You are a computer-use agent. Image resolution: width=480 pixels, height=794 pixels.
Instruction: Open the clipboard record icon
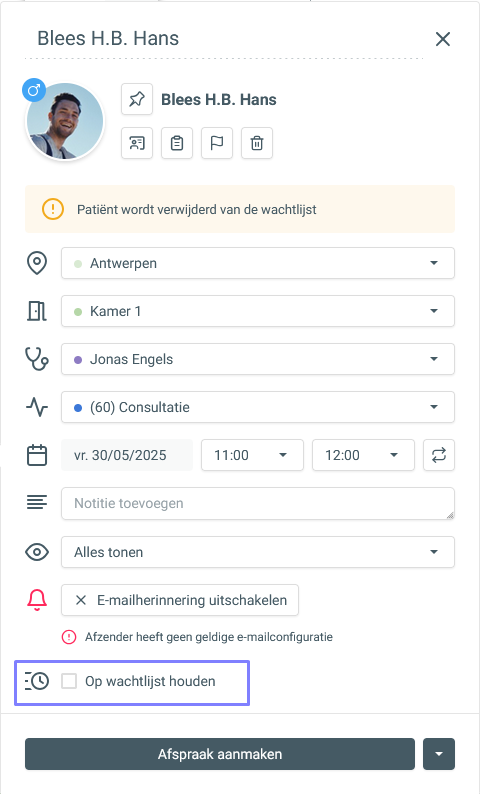pos(177,143)
